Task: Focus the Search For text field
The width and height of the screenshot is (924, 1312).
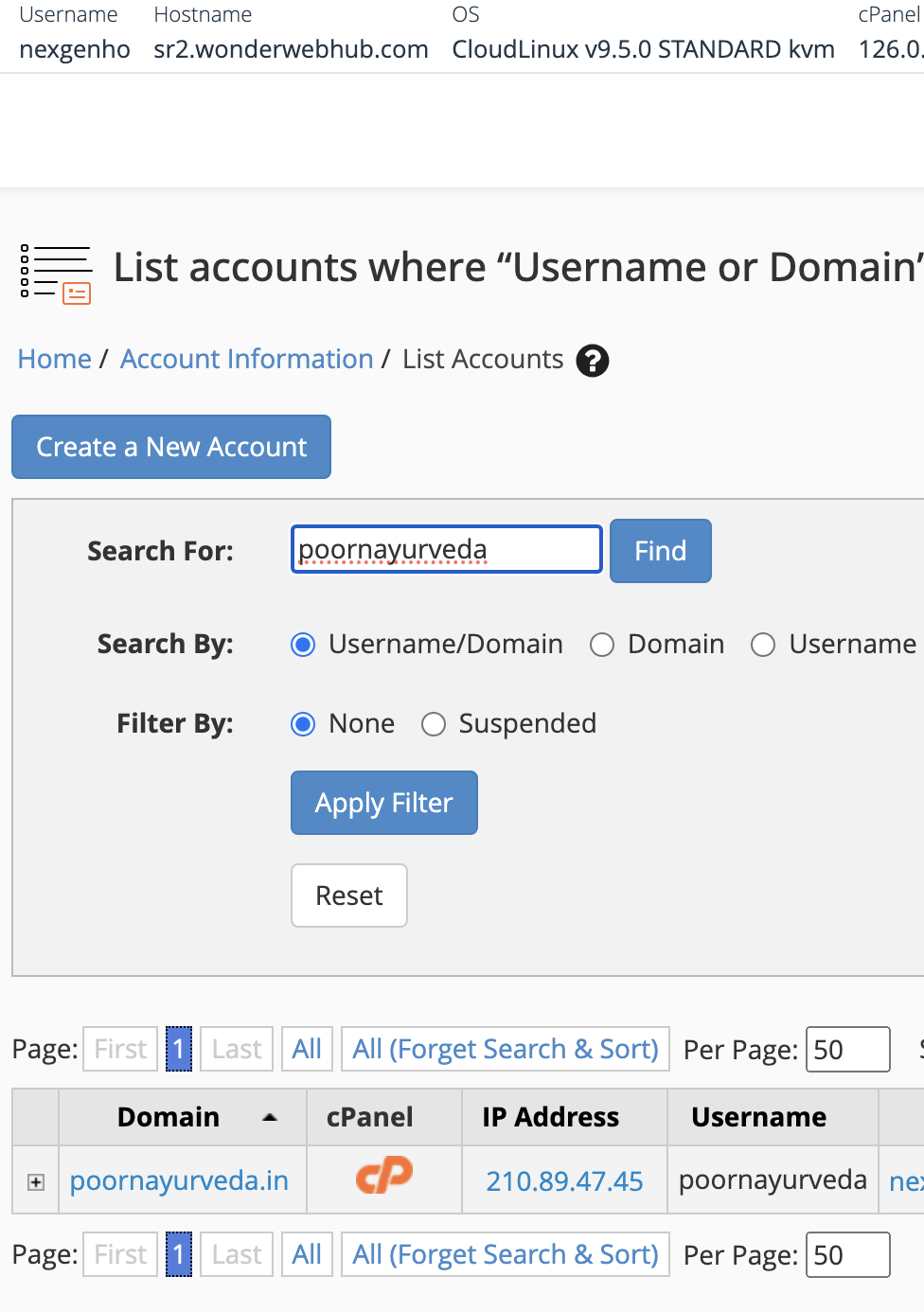Action: 446,550
